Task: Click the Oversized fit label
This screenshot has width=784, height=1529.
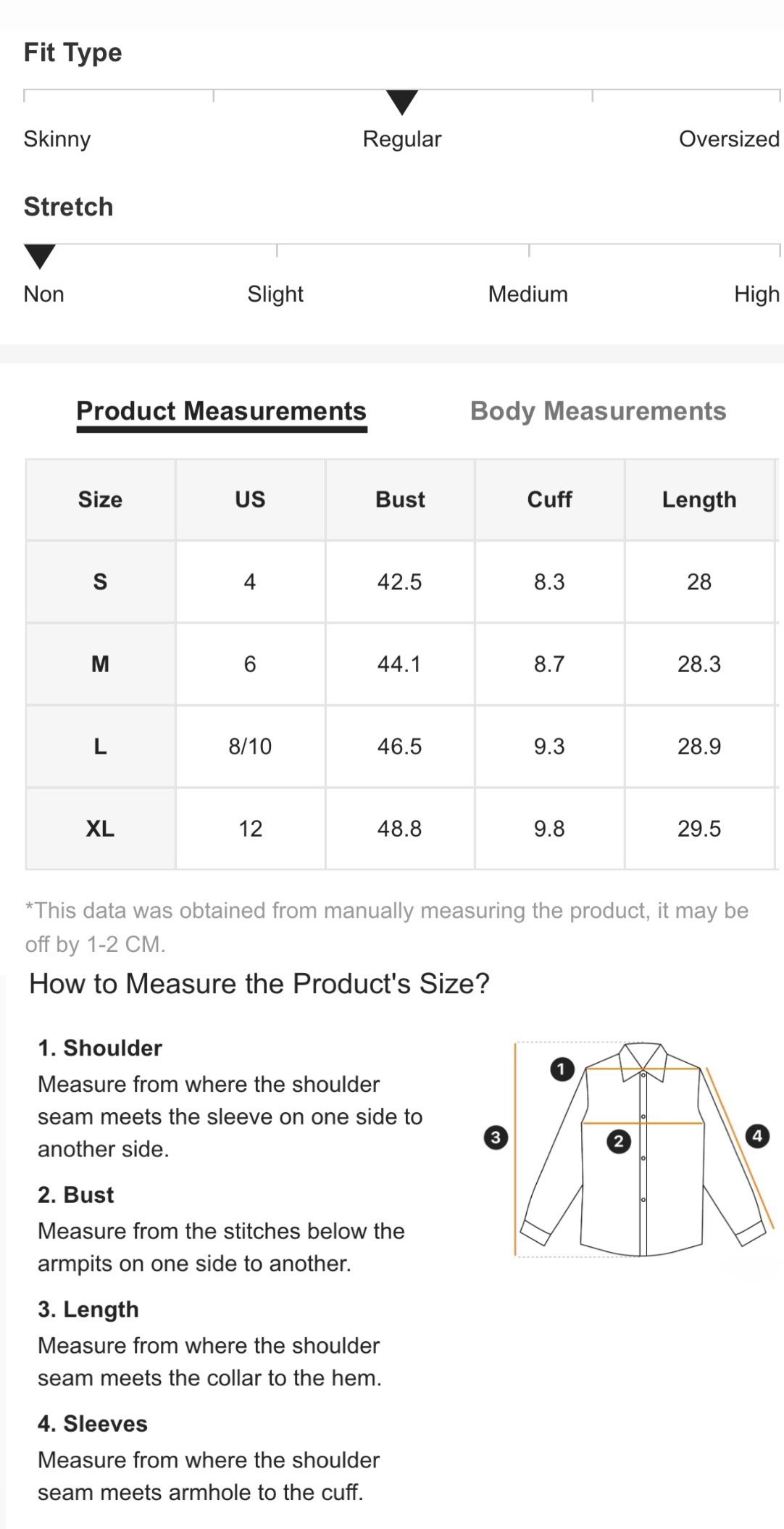Action: click(729, 139)
